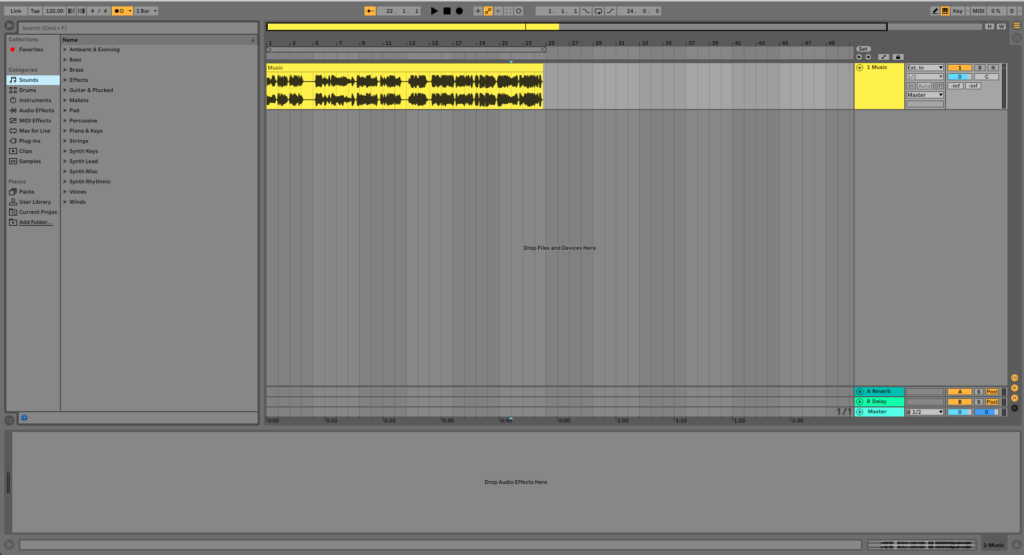Toggle the In/Out section show button
1024x555 pixels.
coord(1014,378)
